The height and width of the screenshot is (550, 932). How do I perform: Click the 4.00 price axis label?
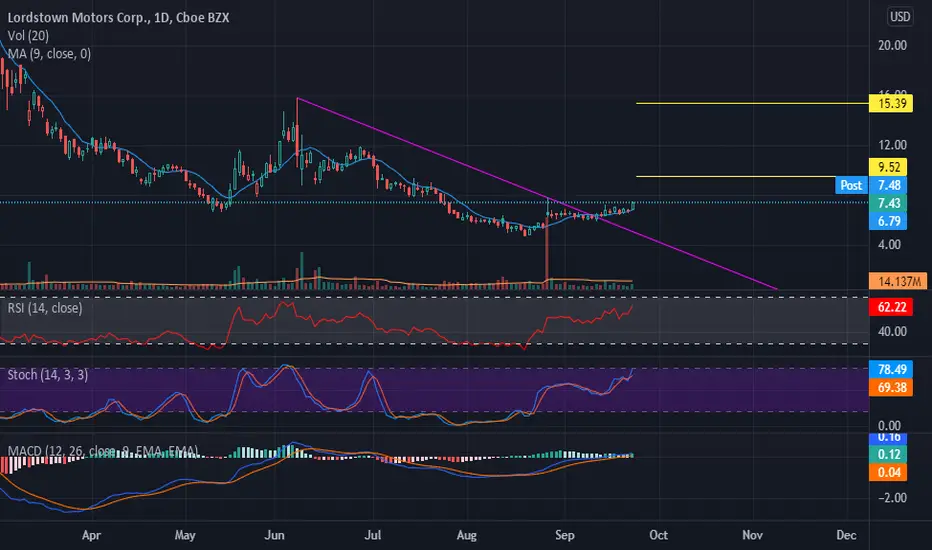[889, 244]
